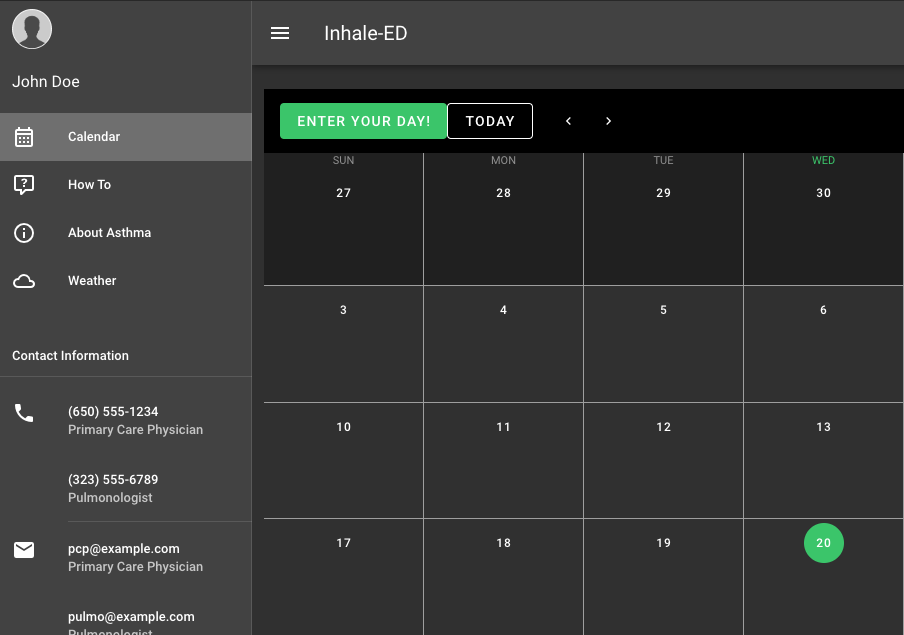The width and height of the screenshot is (904, 635).
Task: Select highlighted day 20 on calendar
Action: point(823,543)
